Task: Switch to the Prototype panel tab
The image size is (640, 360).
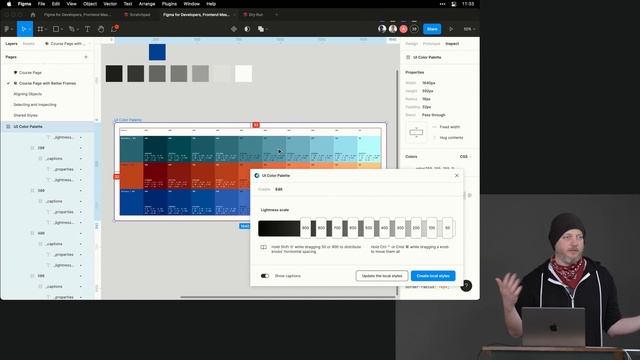Action: [x=431, y=44]
